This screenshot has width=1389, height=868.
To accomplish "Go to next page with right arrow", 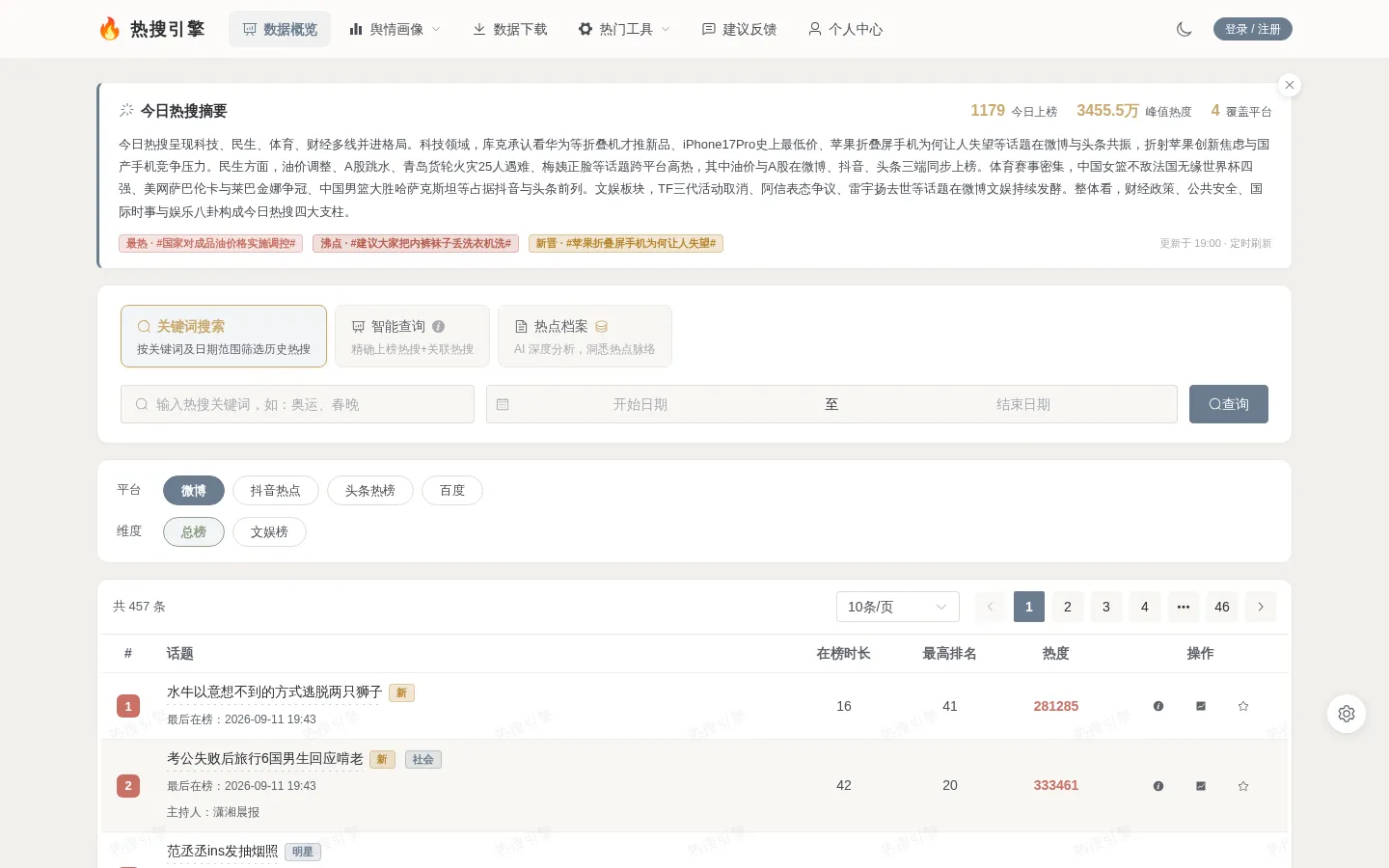I will pos(1261,607).
